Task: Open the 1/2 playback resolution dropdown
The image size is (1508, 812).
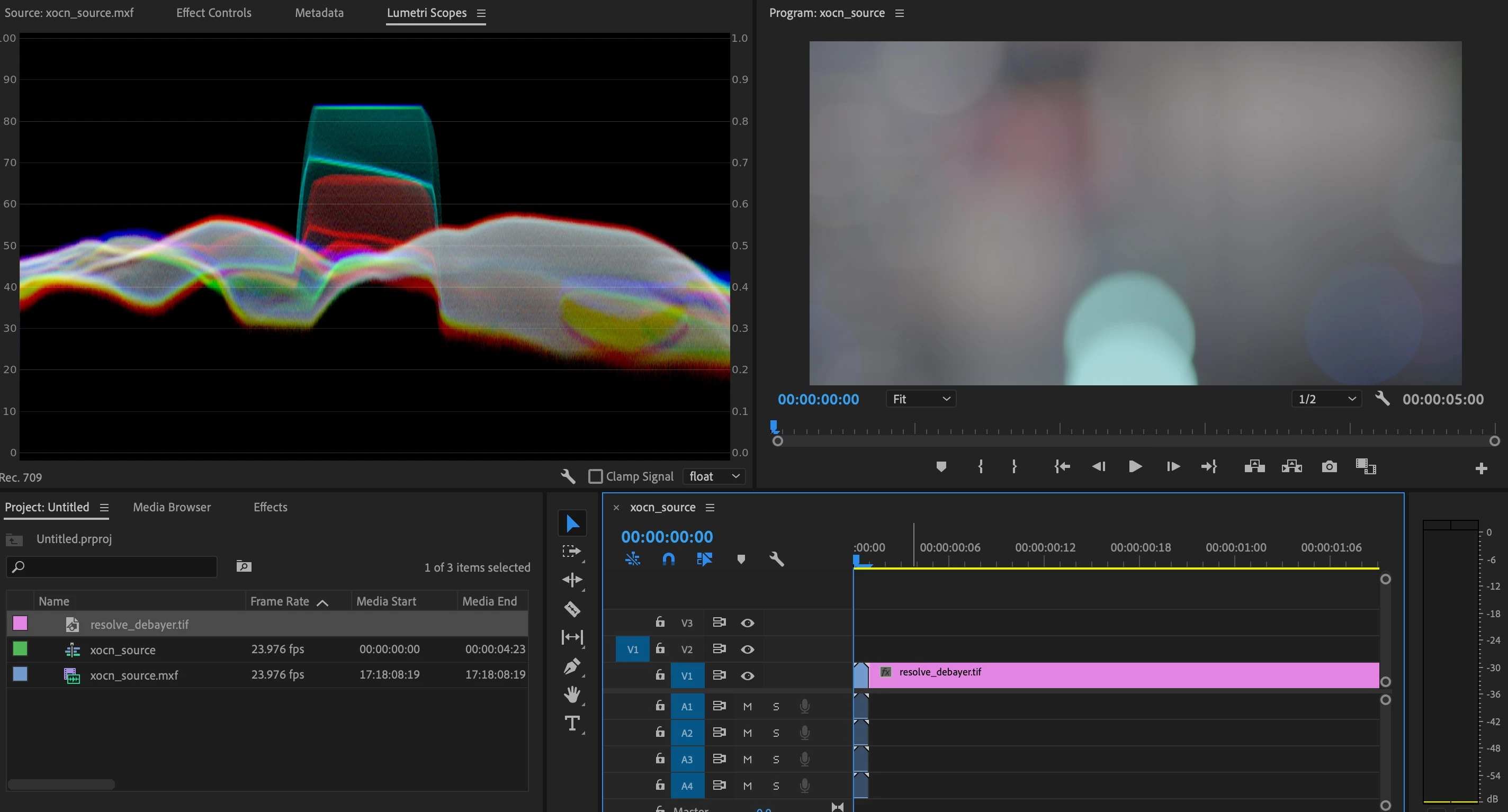Action: click(x=1326, y=399)
